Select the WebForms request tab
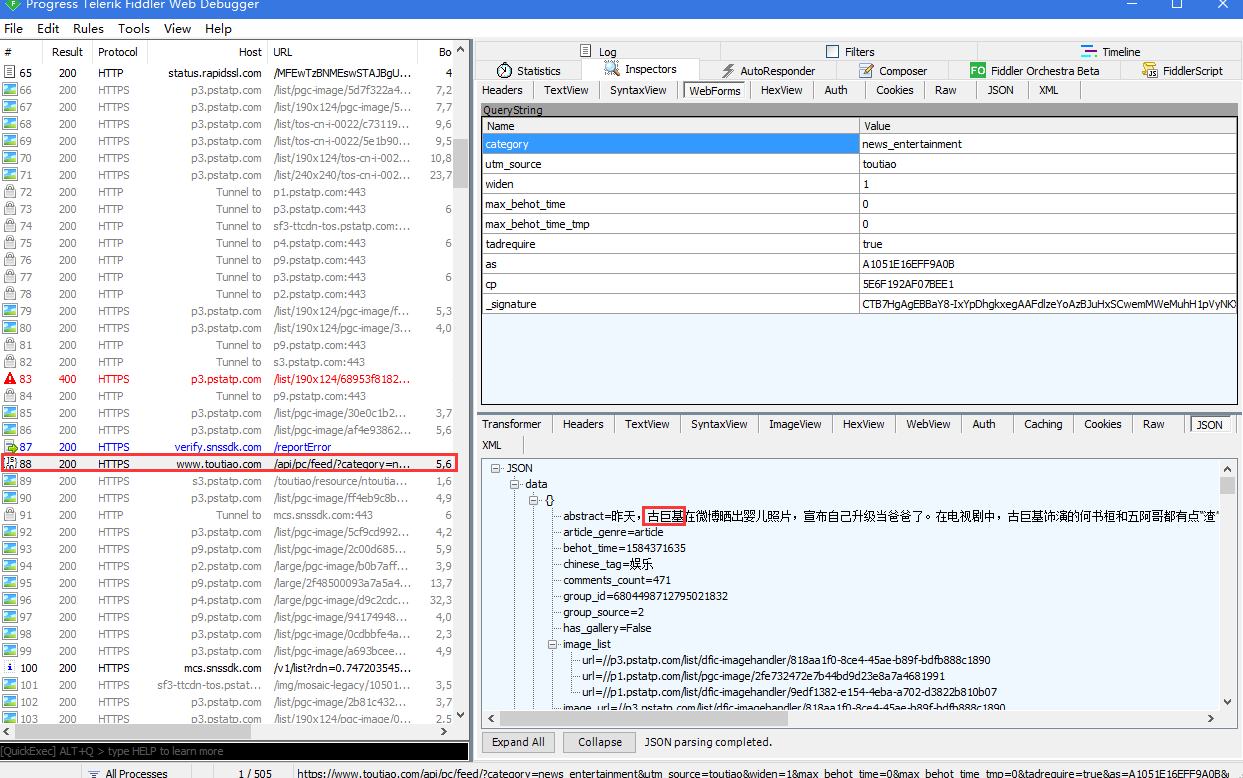 714,90
